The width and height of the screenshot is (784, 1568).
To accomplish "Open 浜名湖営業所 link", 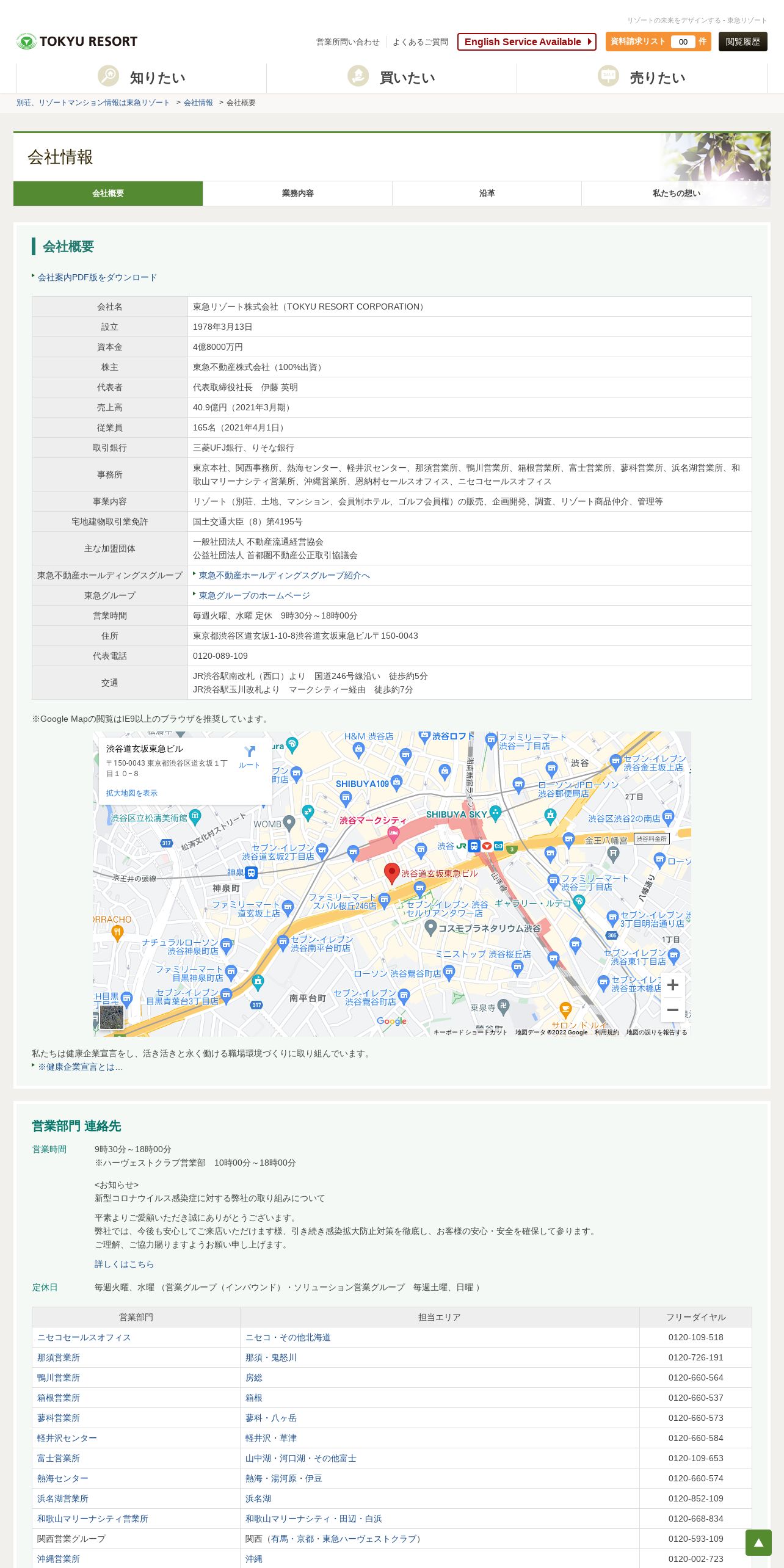I will (x=63, y=1498).
